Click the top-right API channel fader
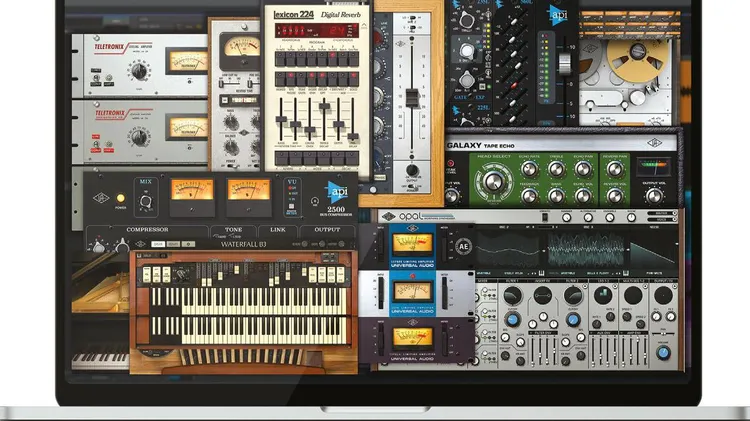The height and width of the screenshot is (421, 750). click(x=565, y=64)
